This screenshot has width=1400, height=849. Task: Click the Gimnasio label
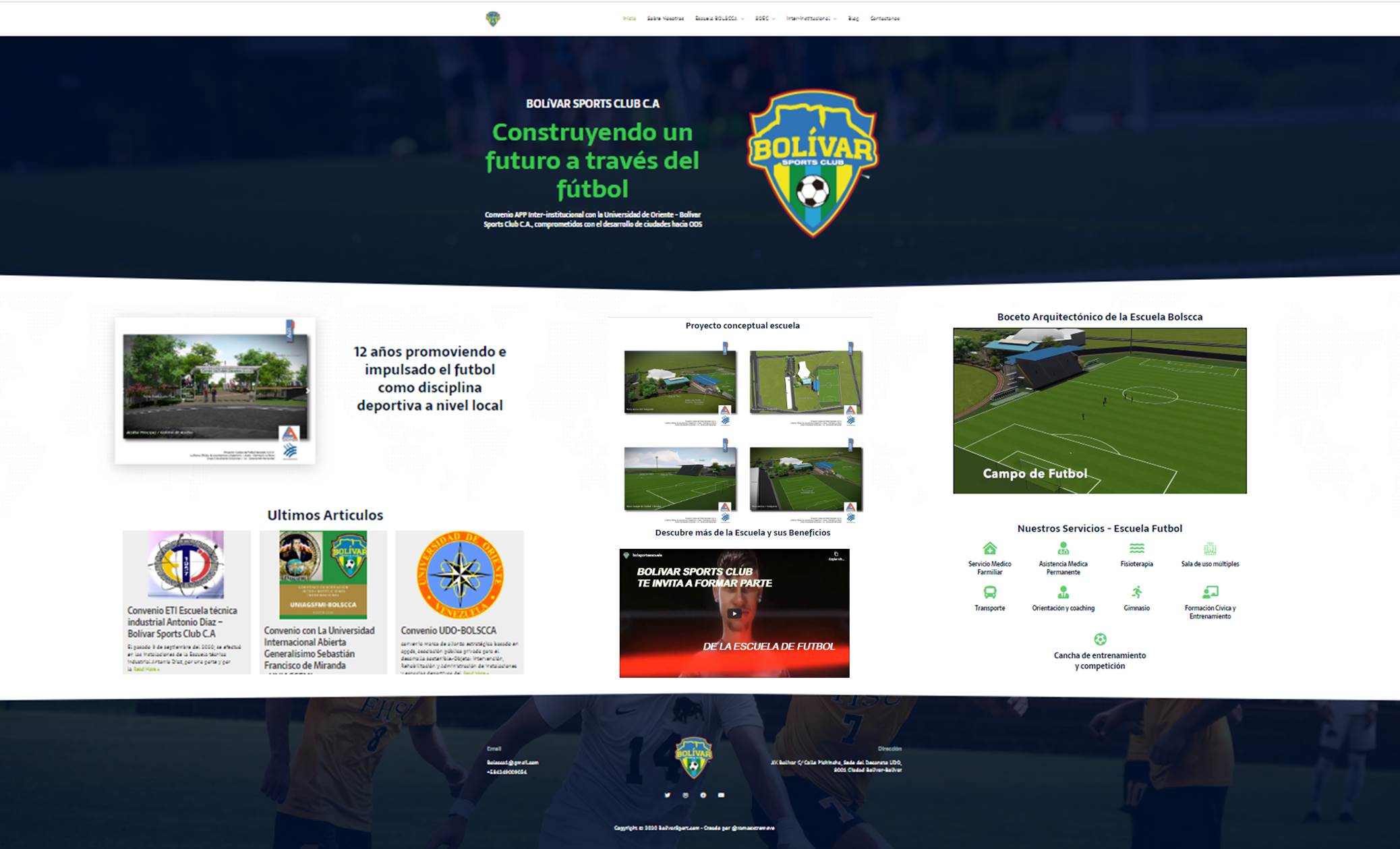(1137, 608)
